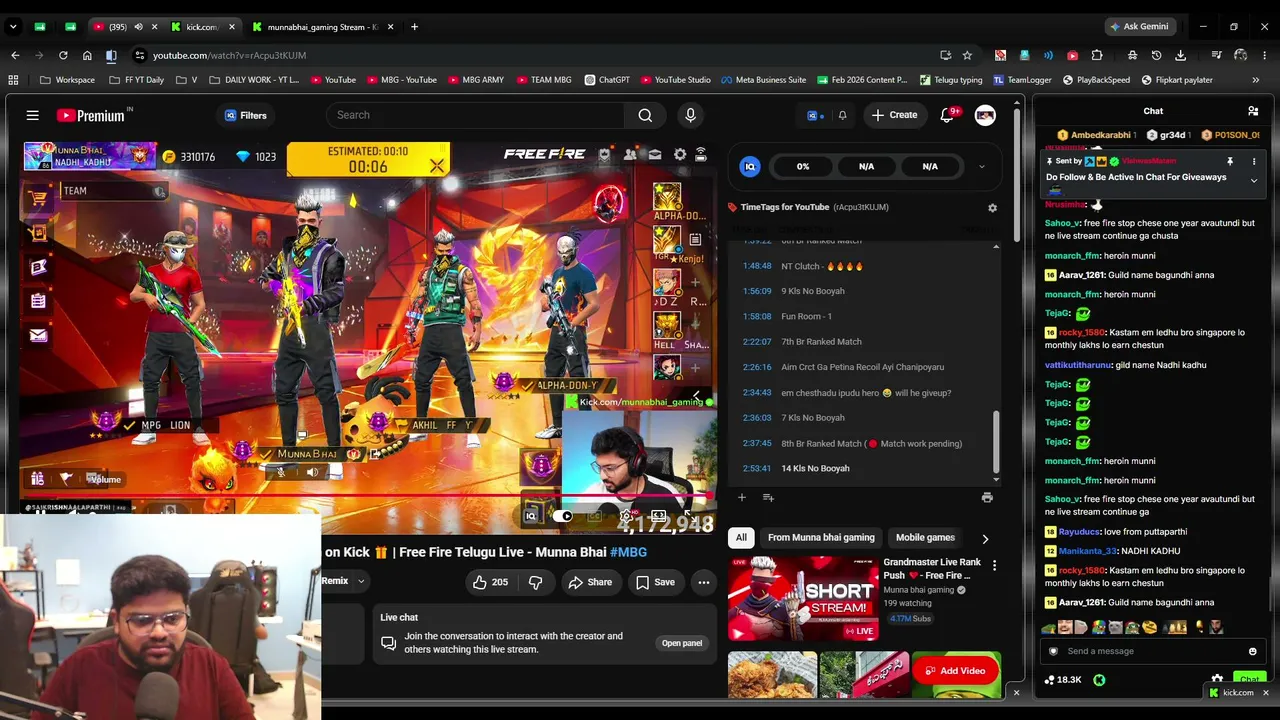Toggle the autoplay switch in player
Viewport: 1280px width, 720px height.
563,516
